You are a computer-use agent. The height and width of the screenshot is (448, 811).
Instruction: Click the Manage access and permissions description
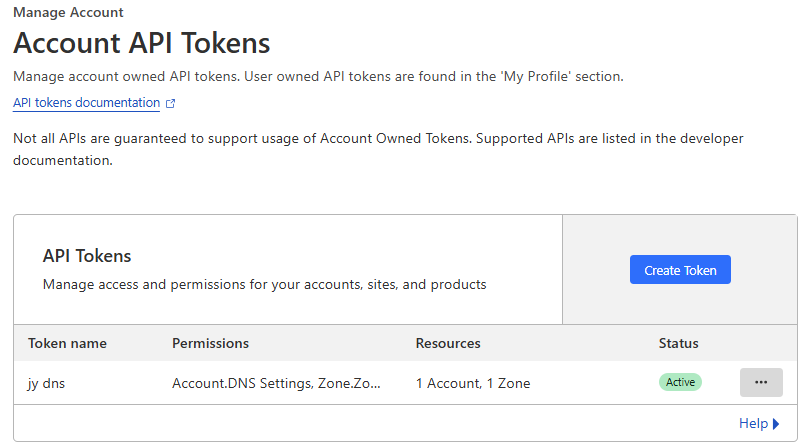[x=264, y=285]
